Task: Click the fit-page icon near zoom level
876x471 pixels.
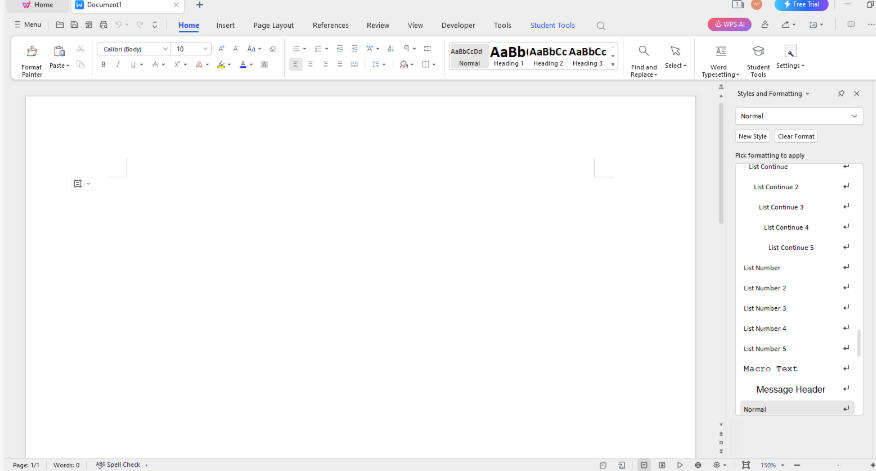Action: [x=745, y=465]
